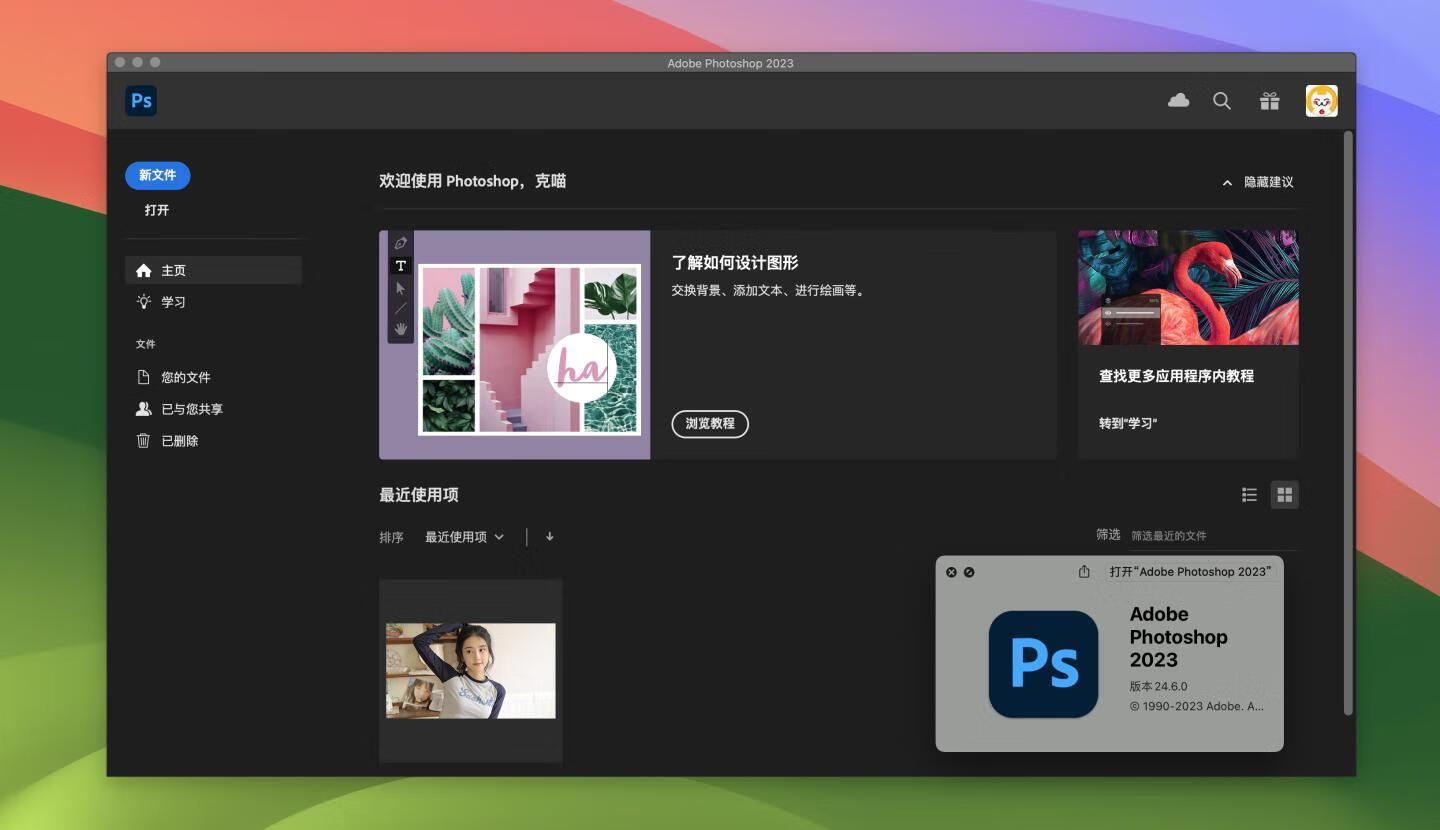
Task: Click the 打开 button
Action: pyautogui.click(x=157, y=210)
